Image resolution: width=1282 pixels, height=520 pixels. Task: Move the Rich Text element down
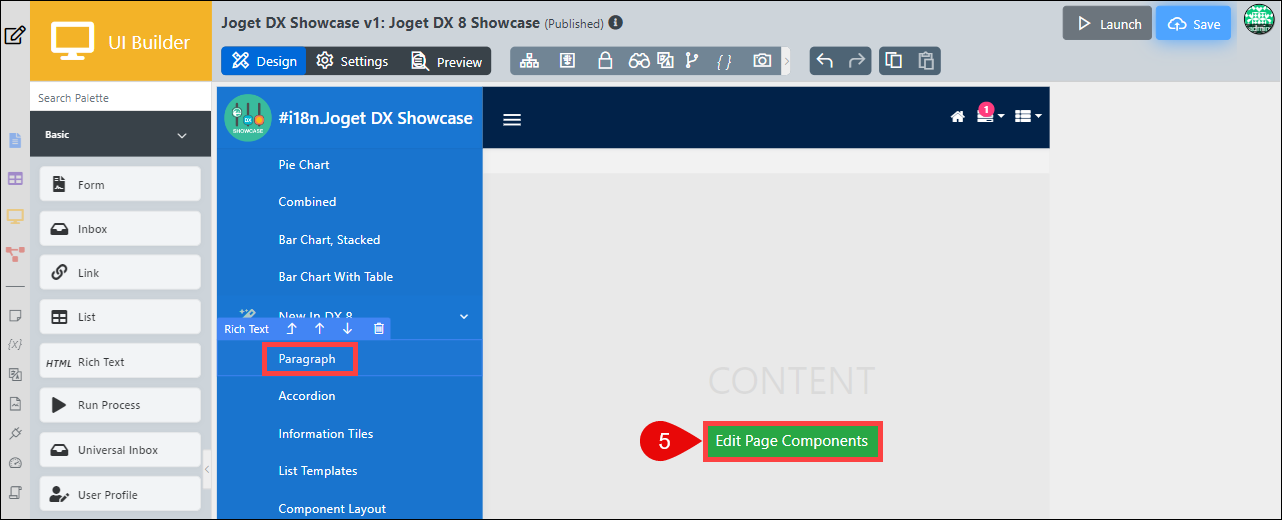(x=348, y=329)
